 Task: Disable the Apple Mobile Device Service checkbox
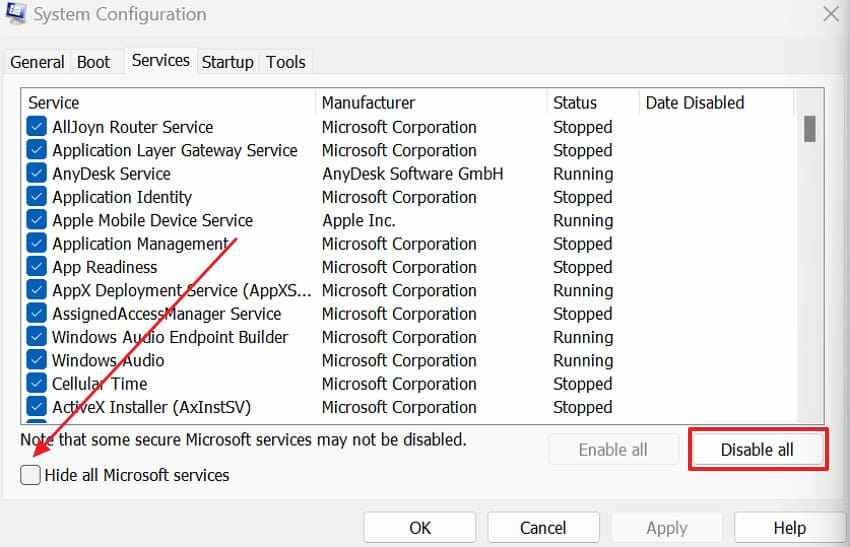(36, 220)
